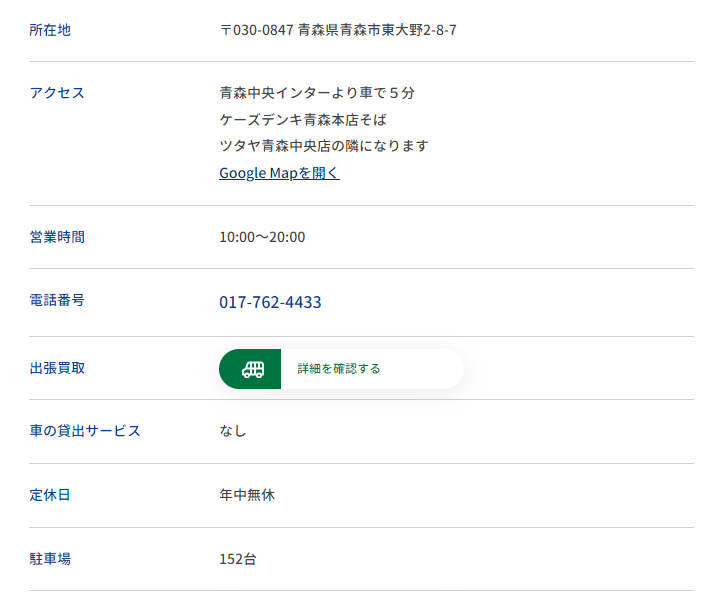This screenshot has width=705, height=592.
Task: Click the business hours 10:00〜20:00
Action: click(262, 237)
